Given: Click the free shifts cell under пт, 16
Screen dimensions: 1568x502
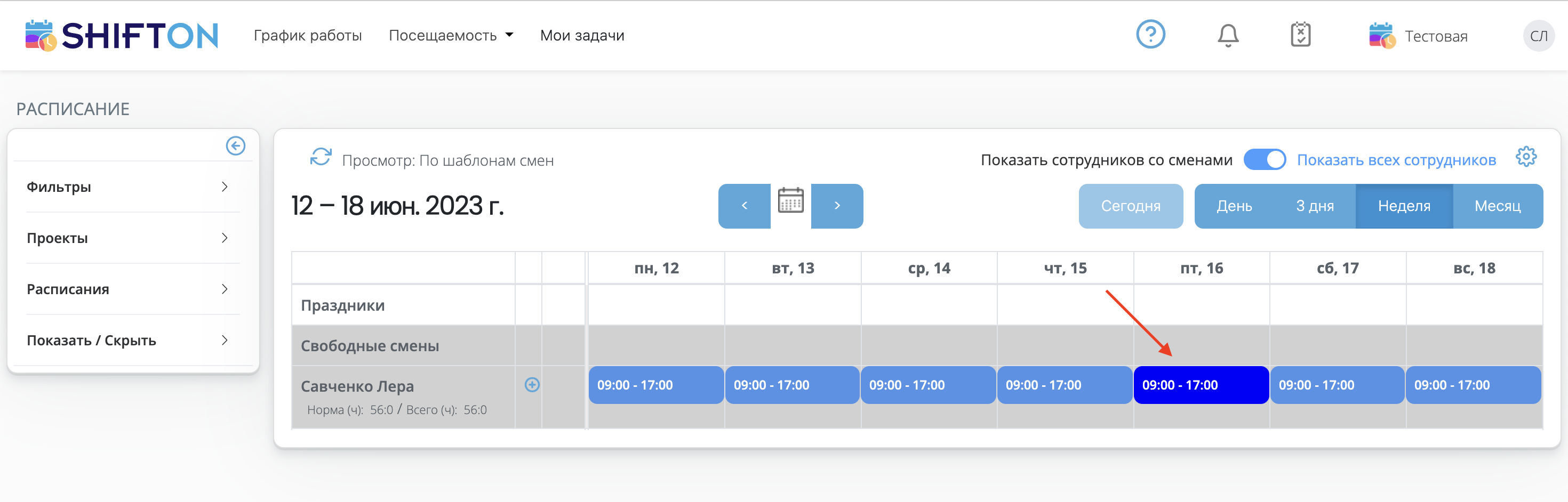Looking at the screenshot, I should pos(1202,345).
